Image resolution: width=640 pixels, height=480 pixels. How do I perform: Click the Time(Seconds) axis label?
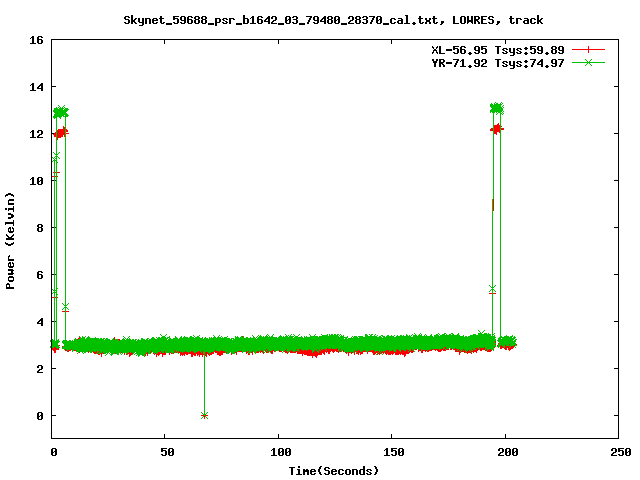(333, 471)
